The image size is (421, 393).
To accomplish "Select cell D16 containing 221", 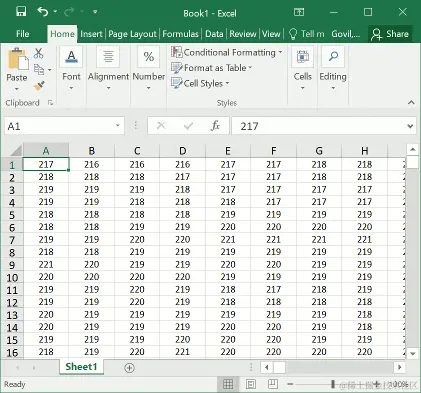I will (182, 352).
